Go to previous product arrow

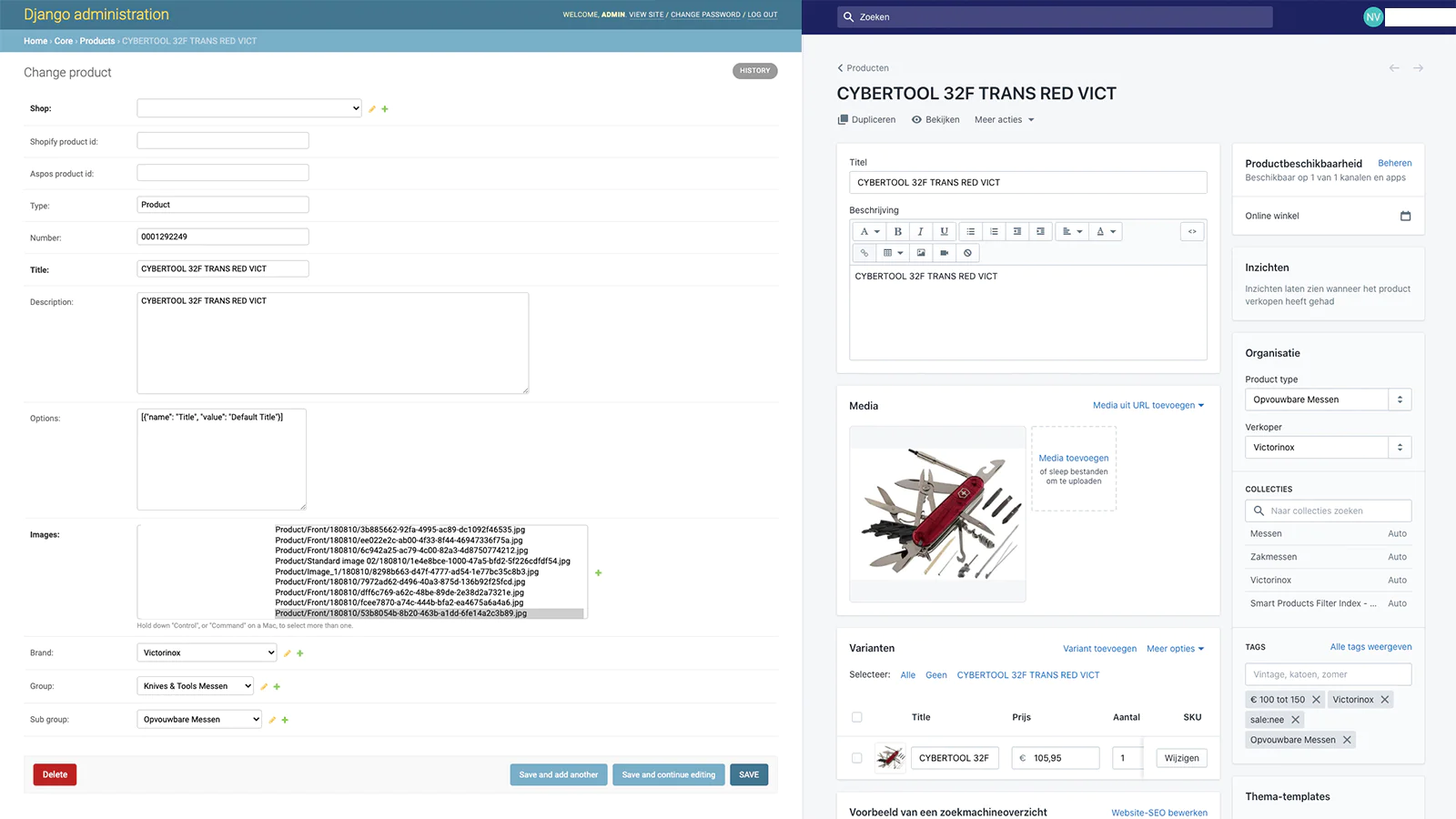coord(1394,68)
